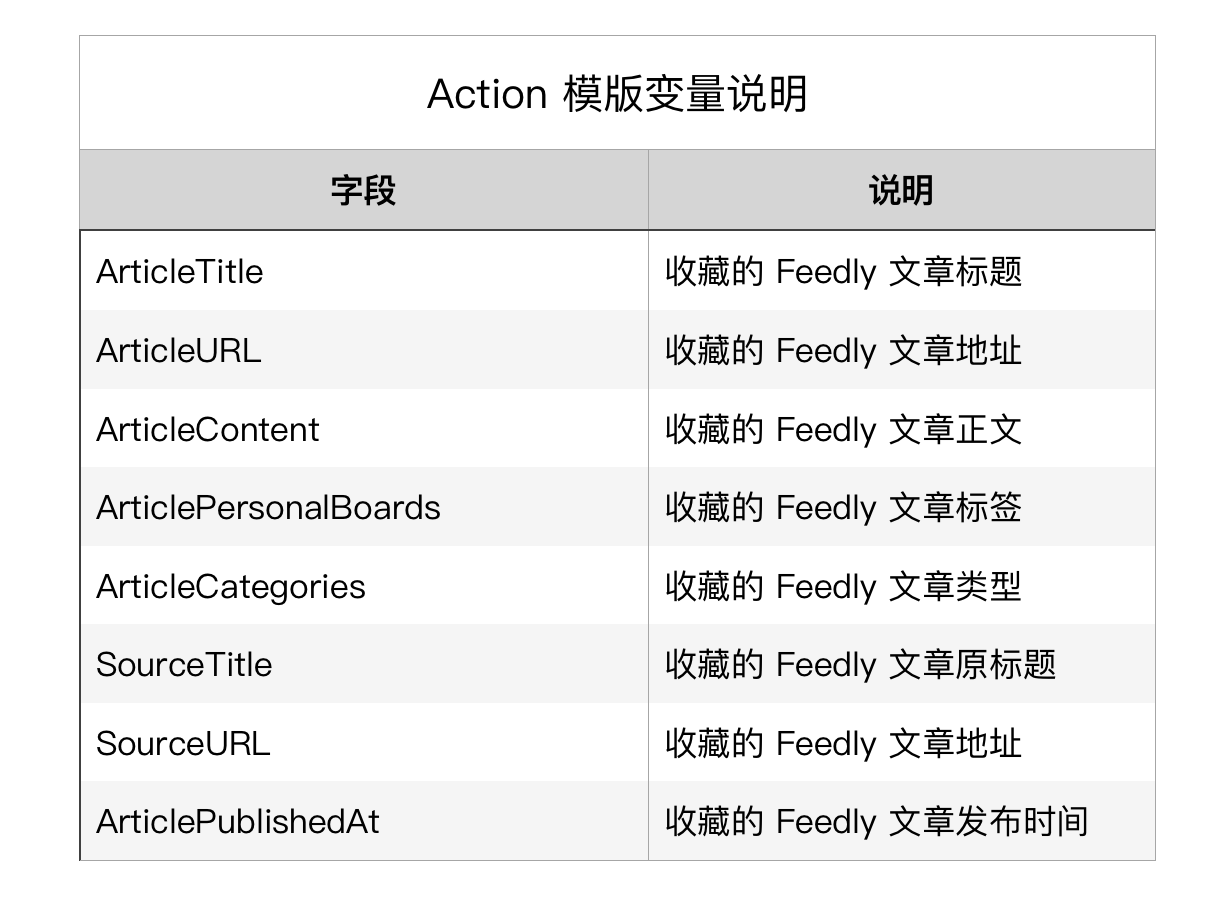Select the ArticleCategories field cell
Screen dimensions: 1218x901
[x=231, y=586]
